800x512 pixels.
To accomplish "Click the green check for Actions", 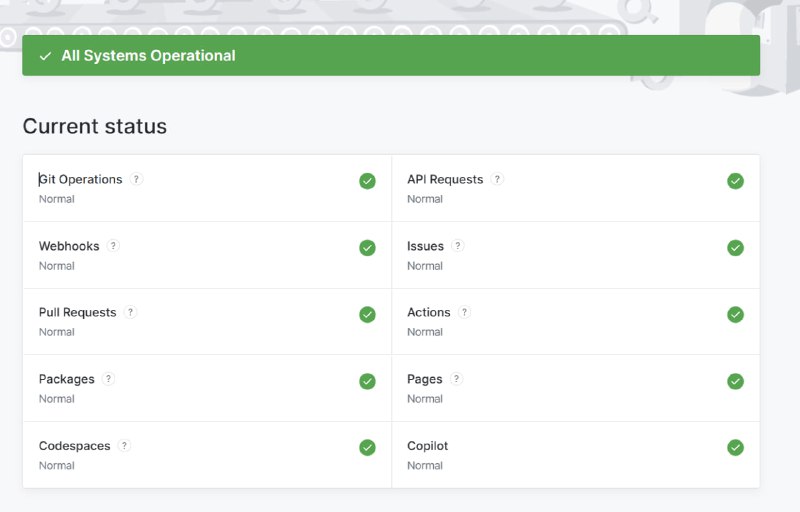I will coord(735,315).
